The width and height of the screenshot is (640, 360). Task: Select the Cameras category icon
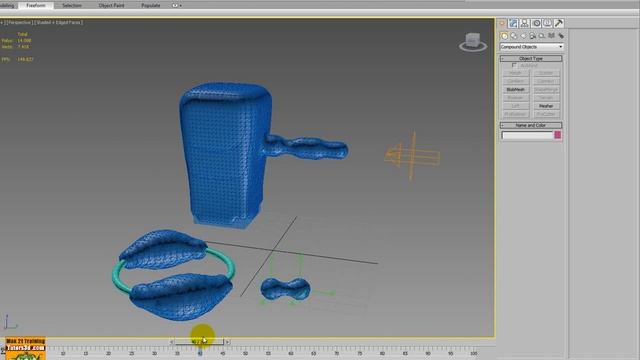[x=533, y=36]
